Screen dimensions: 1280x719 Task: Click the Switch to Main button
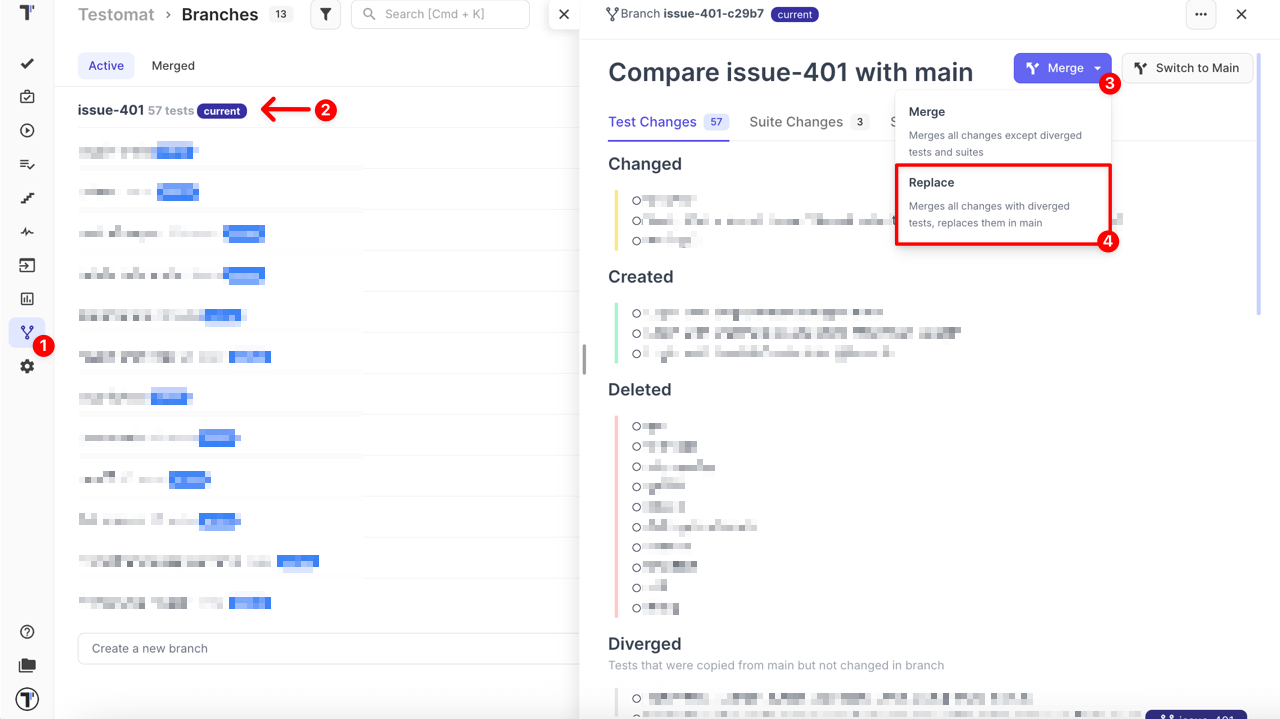1186,68
